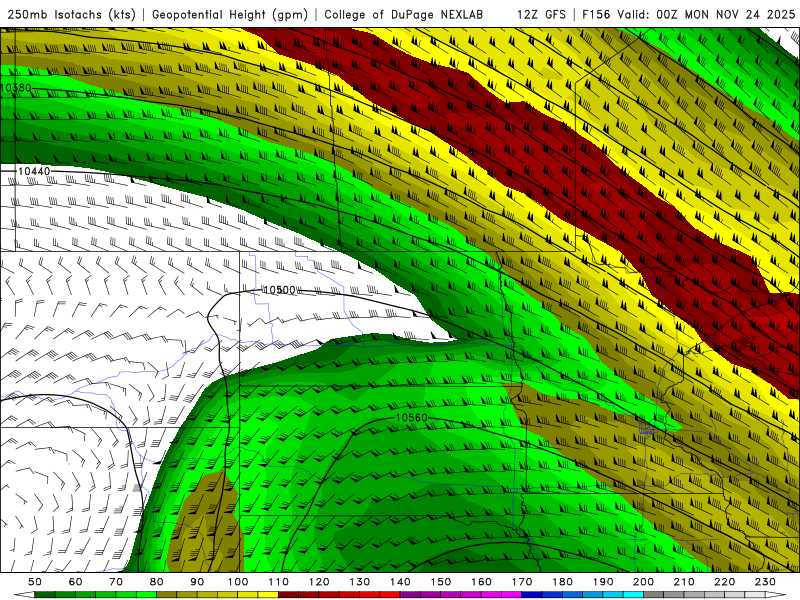Click the "12Z GFS" model run label
Screen dimensions: 800x600
[x=541, y=15]
